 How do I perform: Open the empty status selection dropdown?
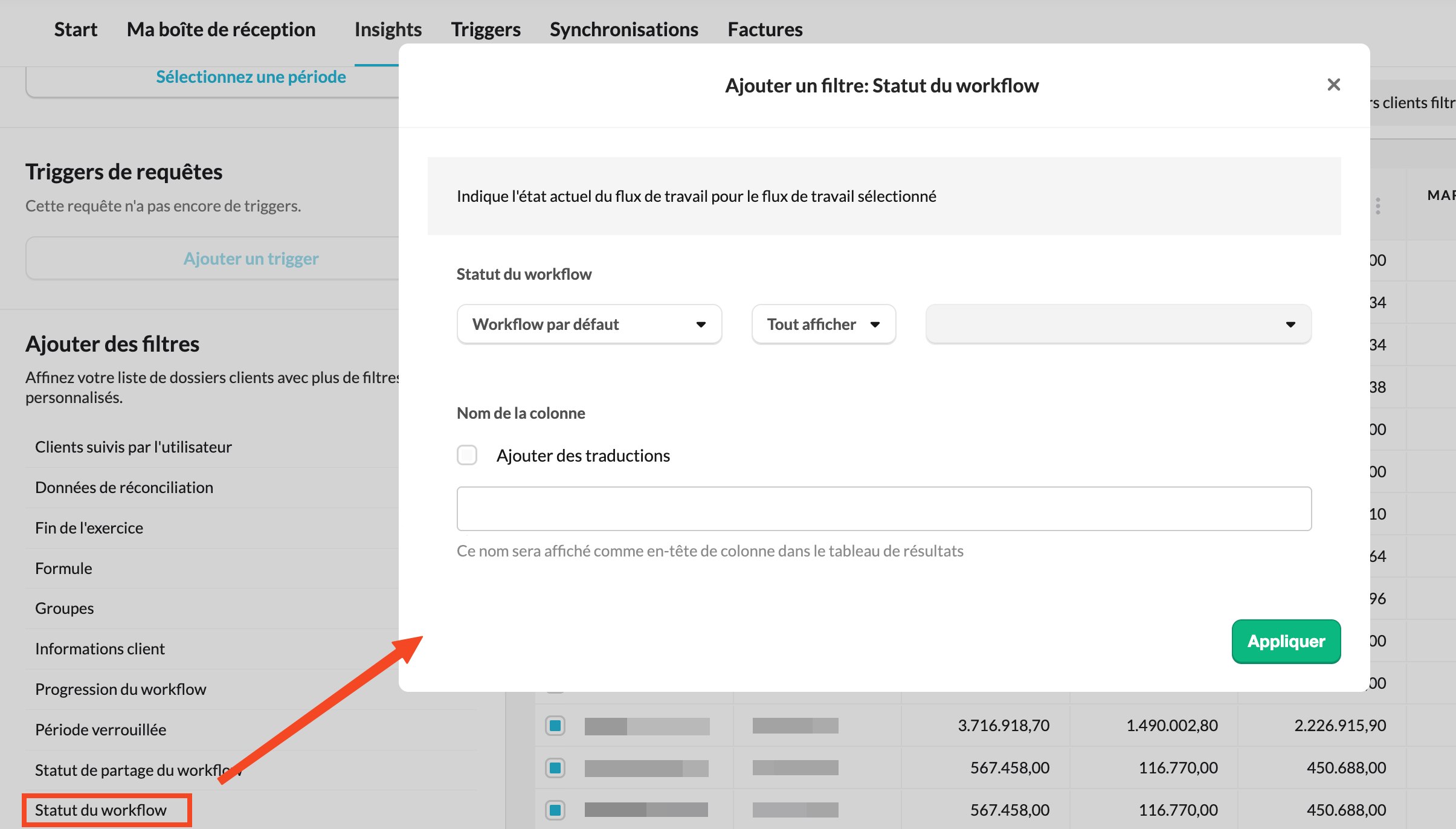(x=1118, y=324)
